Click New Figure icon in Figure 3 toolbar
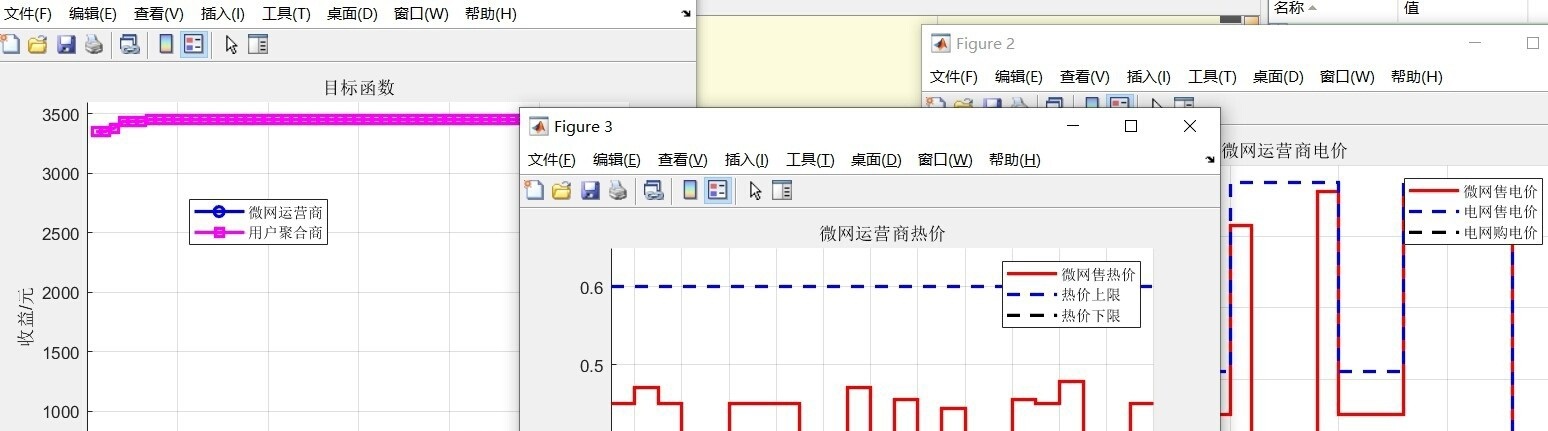 pyautogui.click(x=535, y=190)
